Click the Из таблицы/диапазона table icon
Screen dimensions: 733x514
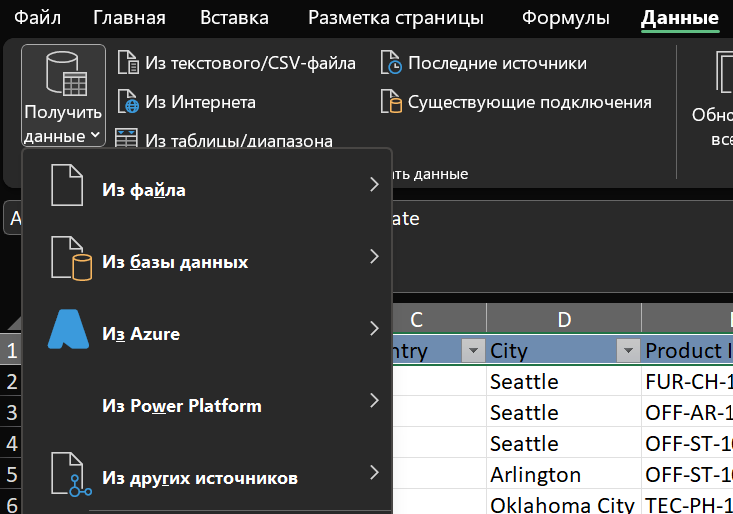(128, 140)
